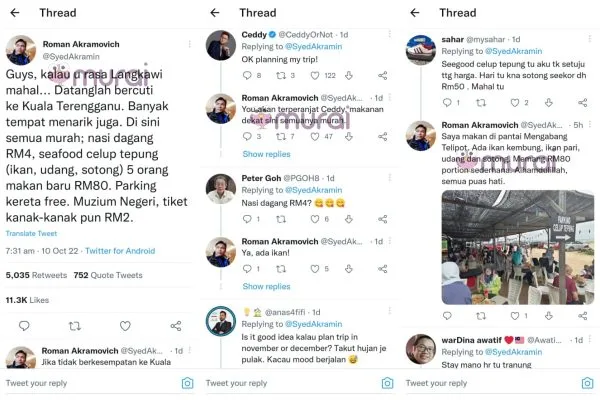Tap the back arrow in the left thread
The image size is (600, 400).
pos(15,13)
